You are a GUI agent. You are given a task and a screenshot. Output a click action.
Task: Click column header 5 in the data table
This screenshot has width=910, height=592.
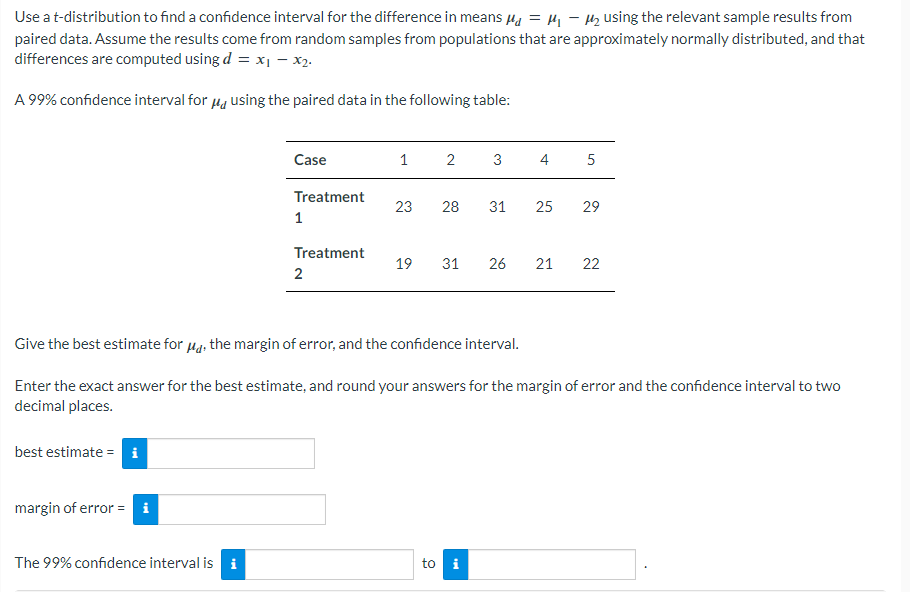click(591, 159)
